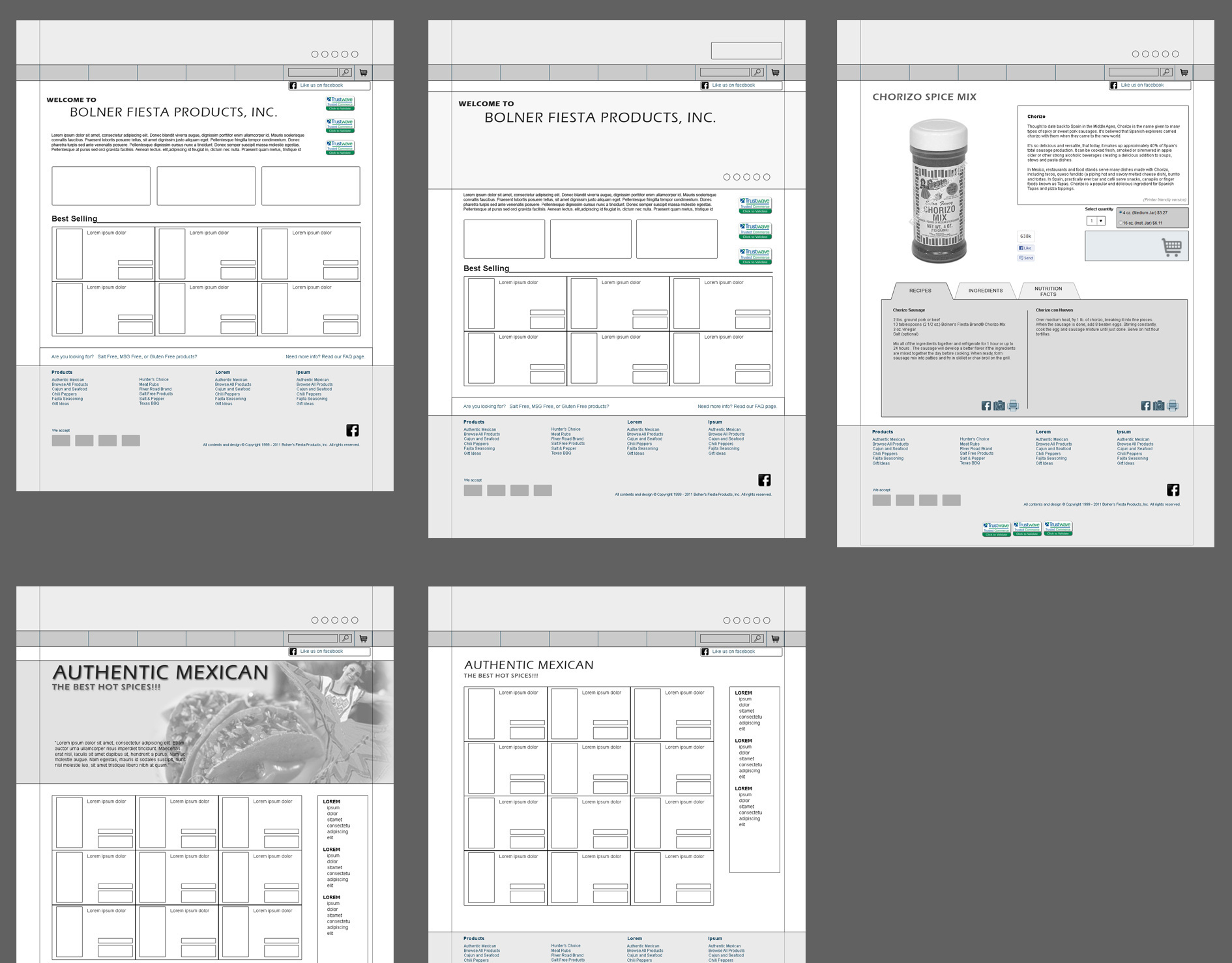Screen dimensions: 1232x963
Task: Click the Facebook Like button beside the chorizo jar
Action: click(1025, 248)
